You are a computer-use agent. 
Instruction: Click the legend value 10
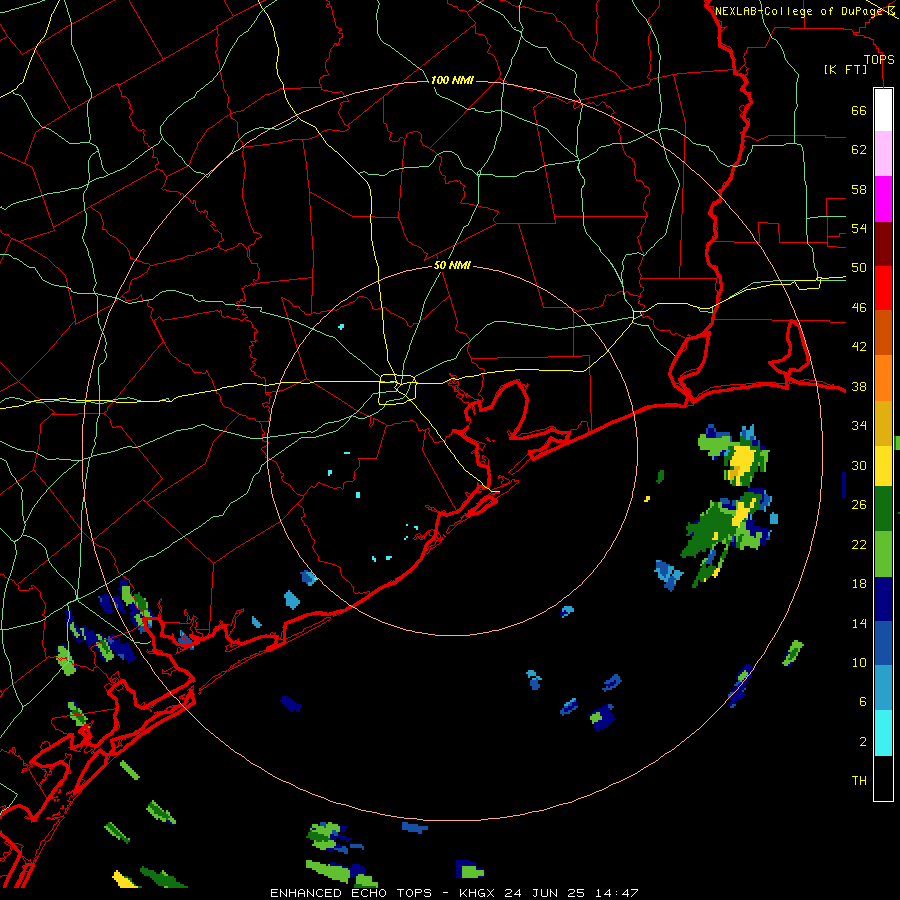pos(859,662)
